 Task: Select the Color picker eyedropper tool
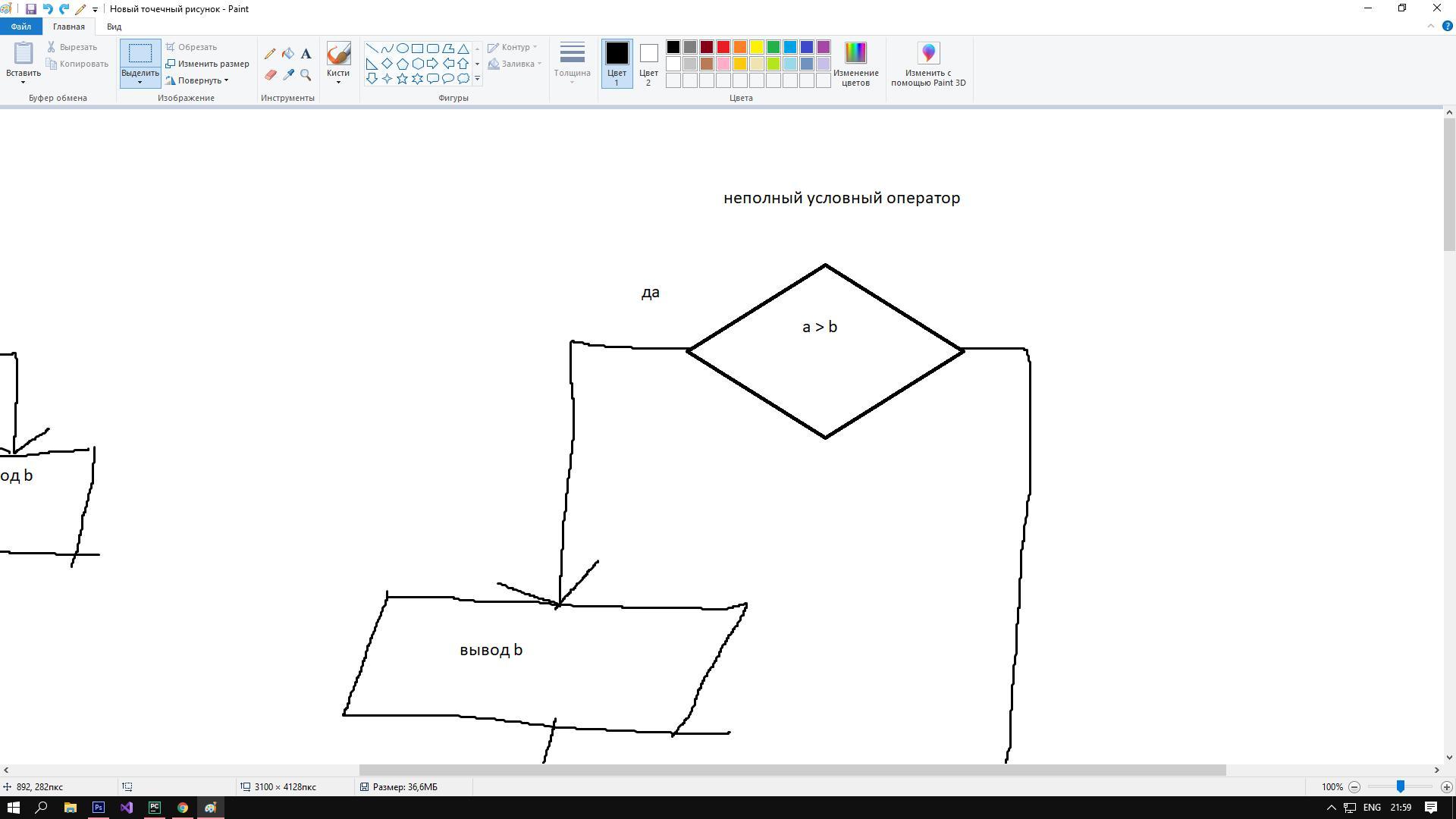coord(288,75)
